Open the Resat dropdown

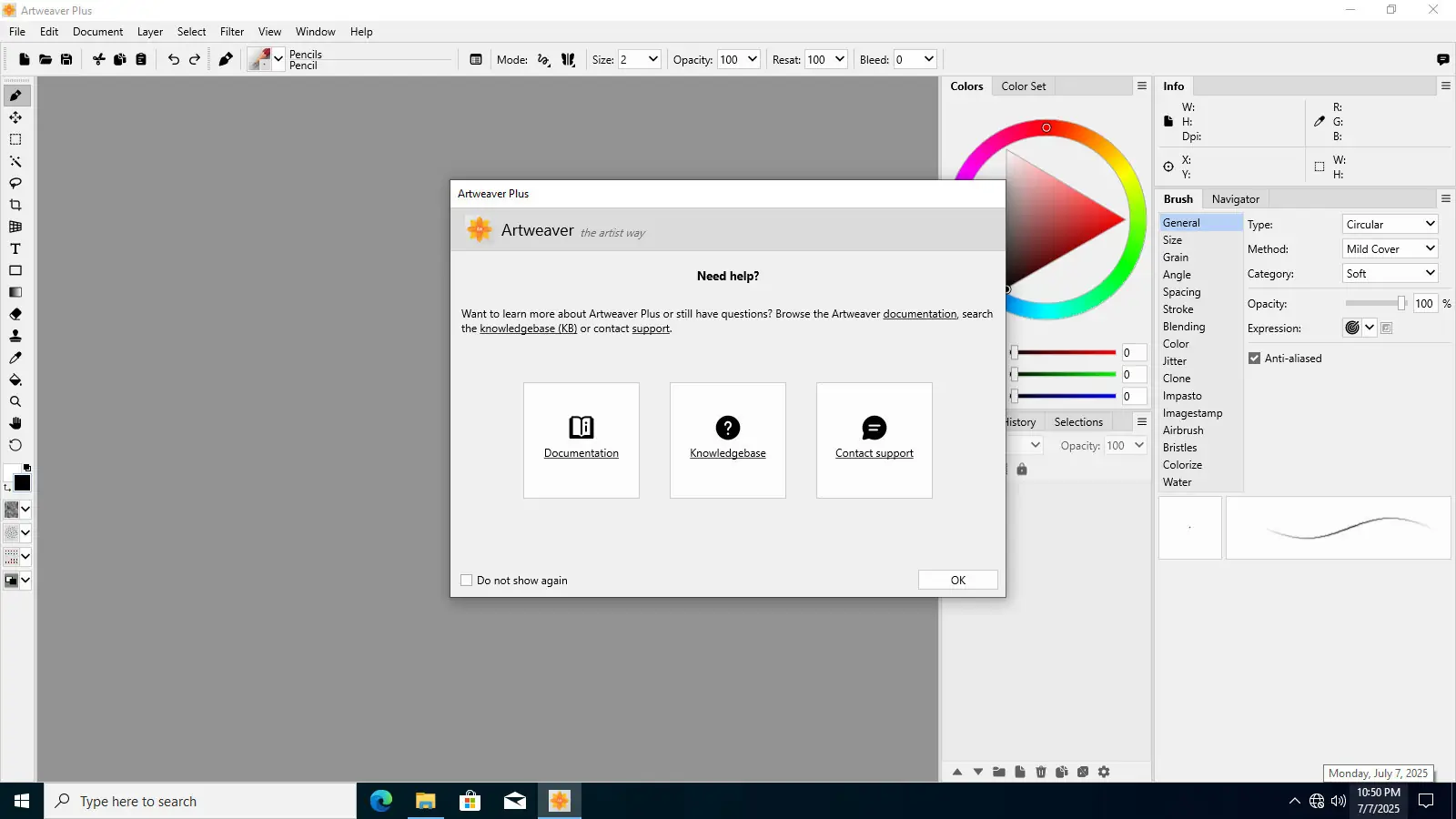pos(840,59)
